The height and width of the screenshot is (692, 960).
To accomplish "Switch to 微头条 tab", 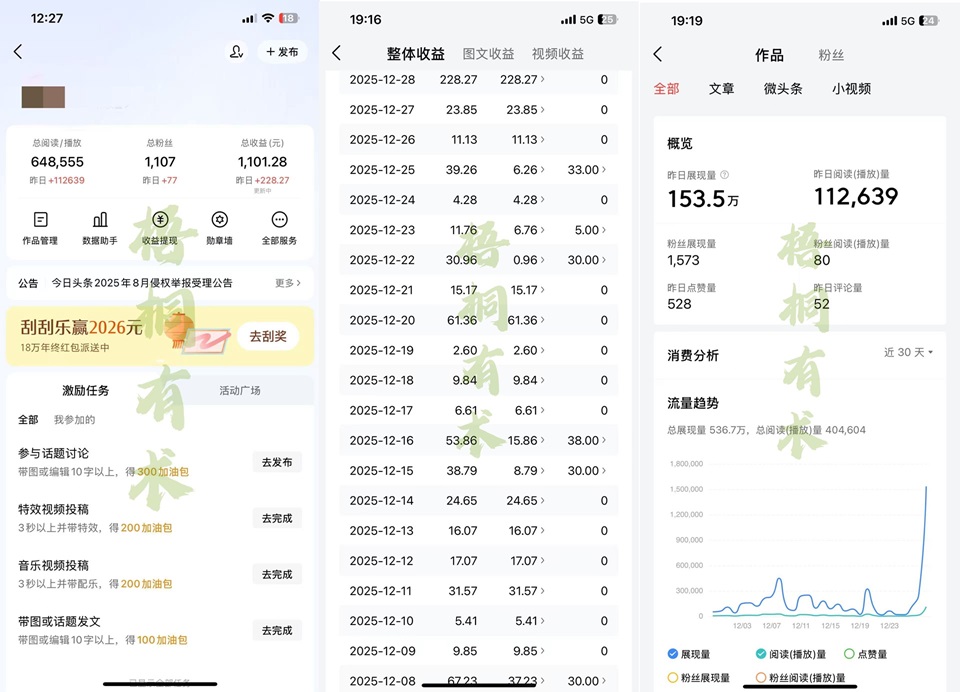I will click(783, 89).
